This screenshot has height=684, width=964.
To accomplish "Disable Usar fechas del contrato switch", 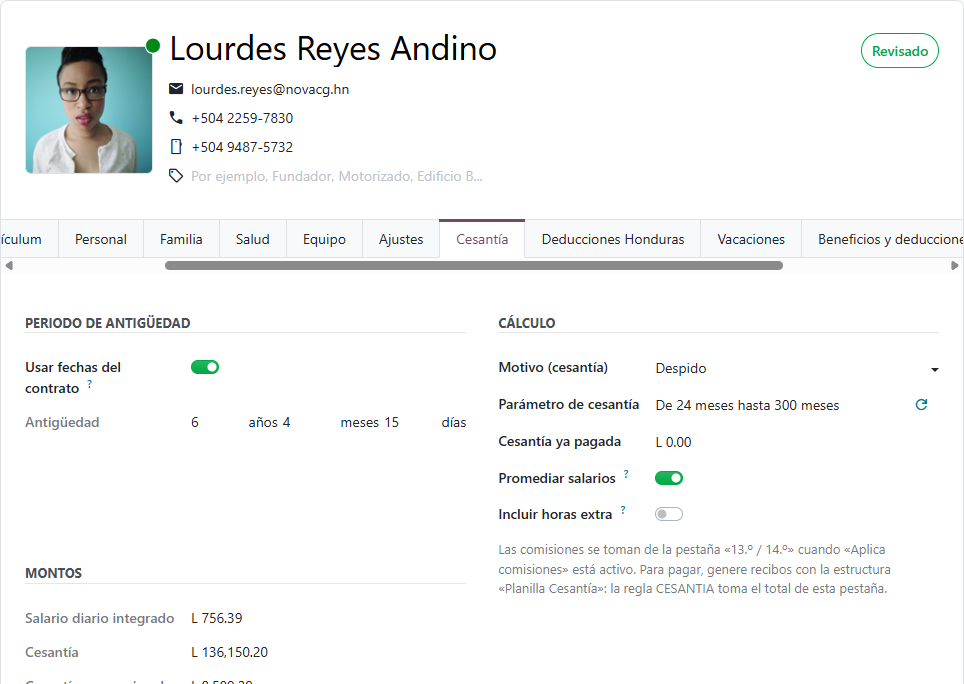I will pyautogui.click(x=205, y=367).
